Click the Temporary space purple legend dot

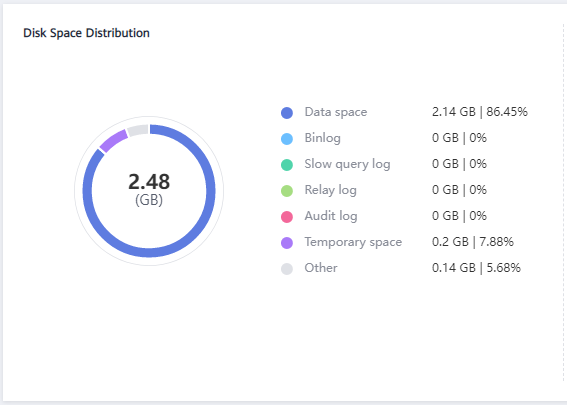tap(287, 243)
